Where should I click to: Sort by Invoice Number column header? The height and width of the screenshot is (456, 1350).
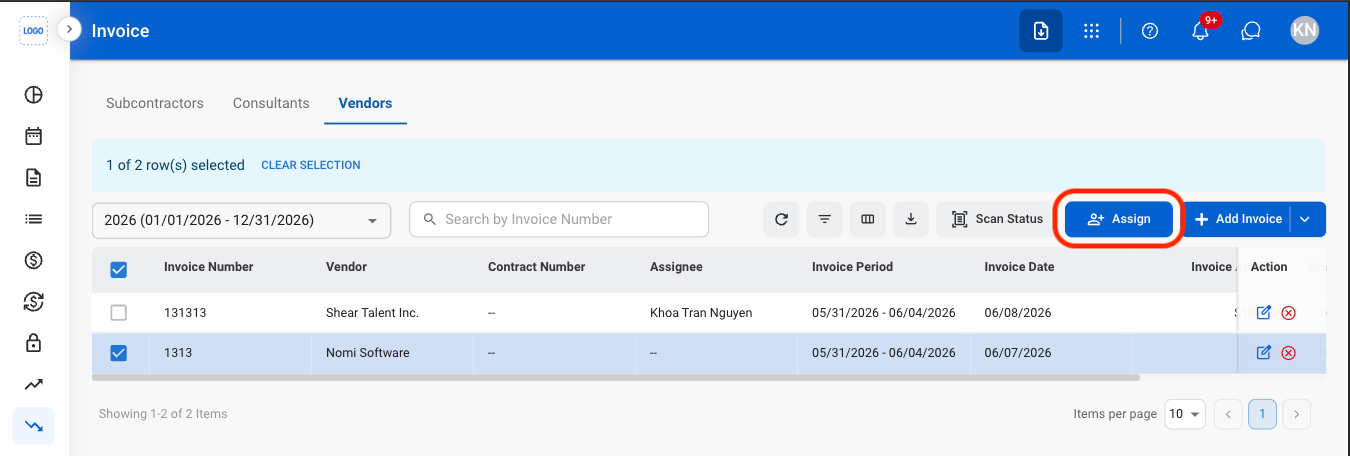click(x=209, y=267)
